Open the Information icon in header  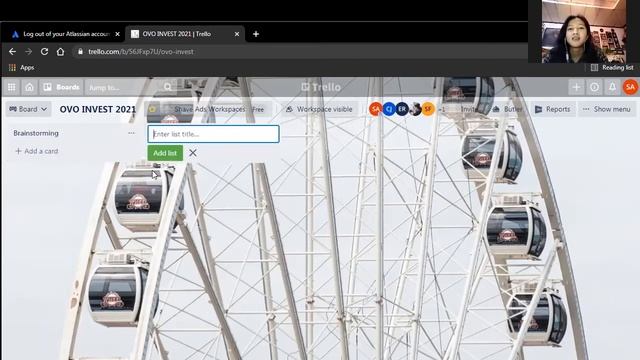tap(594, 87)
